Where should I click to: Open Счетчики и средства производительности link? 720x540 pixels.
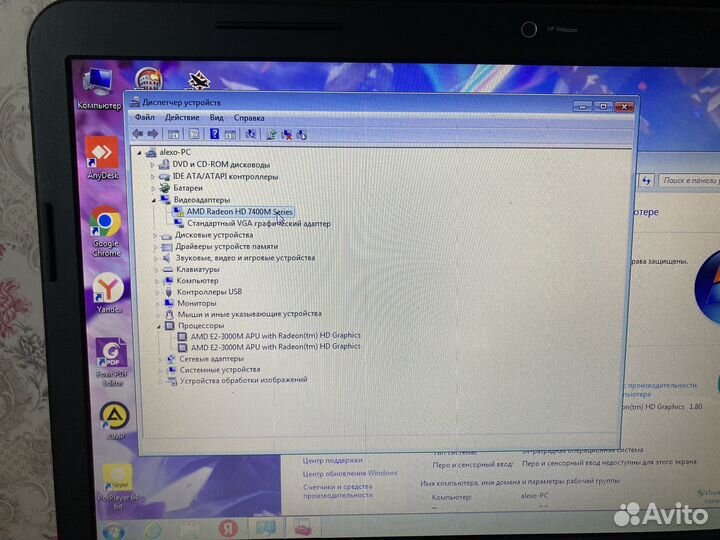click(338, 490)
